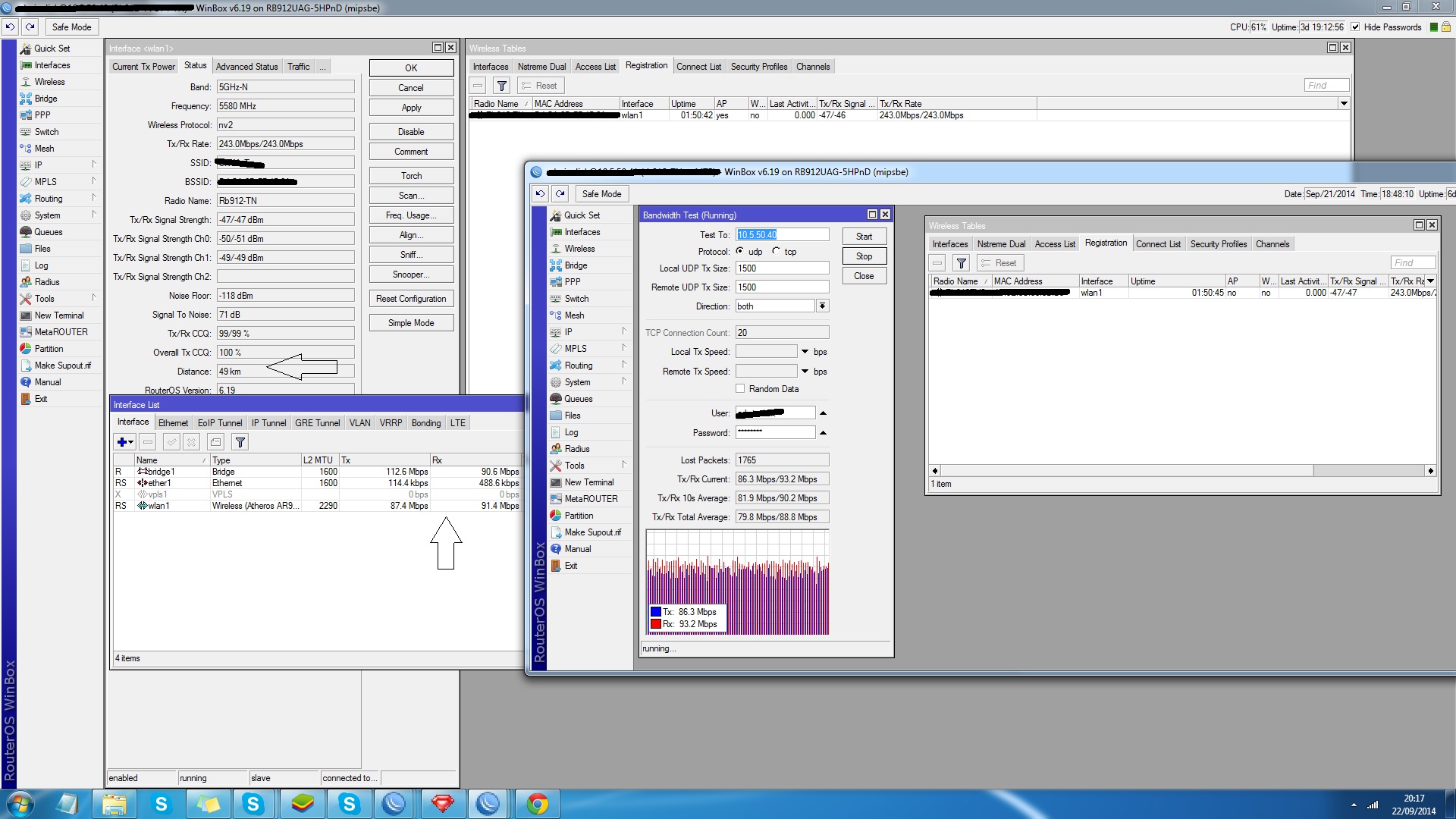
Task: Click the blue plus add interface icon
Action: pos(121,442)
